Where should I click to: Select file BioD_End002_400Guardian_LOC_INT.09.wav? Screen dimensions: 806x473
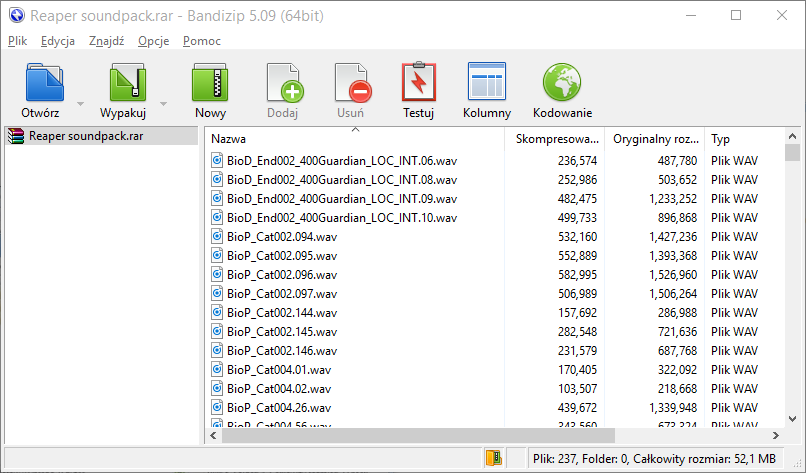[342, 198]
